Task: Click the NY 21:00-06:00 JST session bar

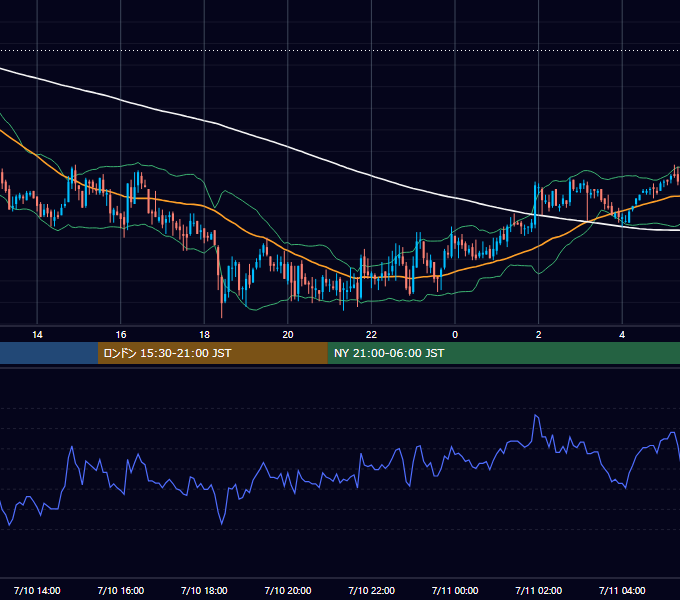Action: pyautogui.click(x=503, y=353)
